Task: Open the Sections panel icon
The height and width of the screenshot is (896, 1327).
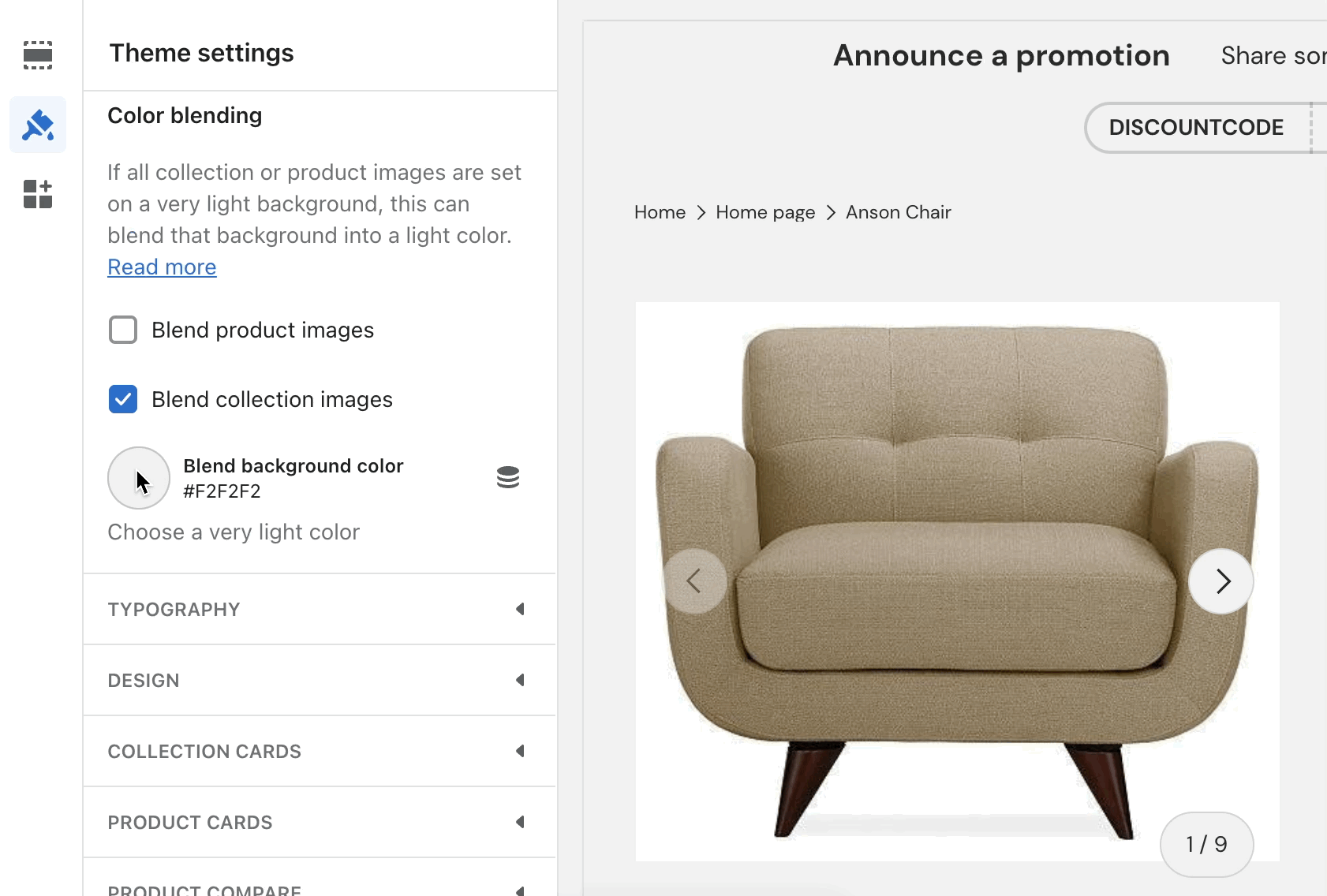Action: [x=38, y=55]
